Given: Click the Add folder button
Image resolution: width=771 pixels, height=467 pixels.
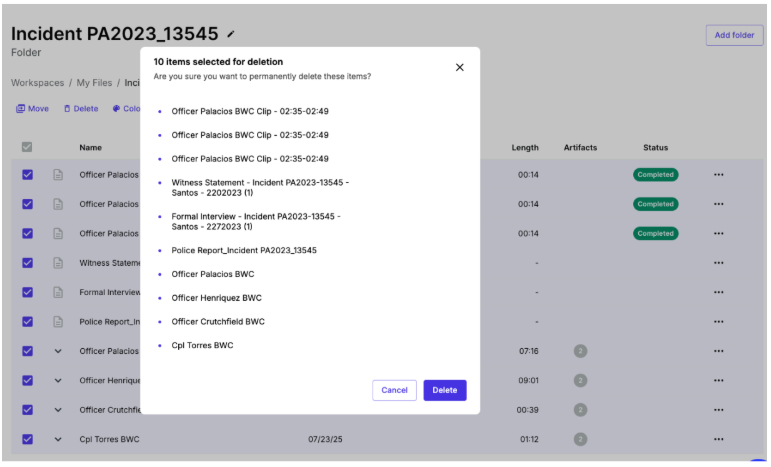Looking at the screenshot, I should [x=734, y=35].
